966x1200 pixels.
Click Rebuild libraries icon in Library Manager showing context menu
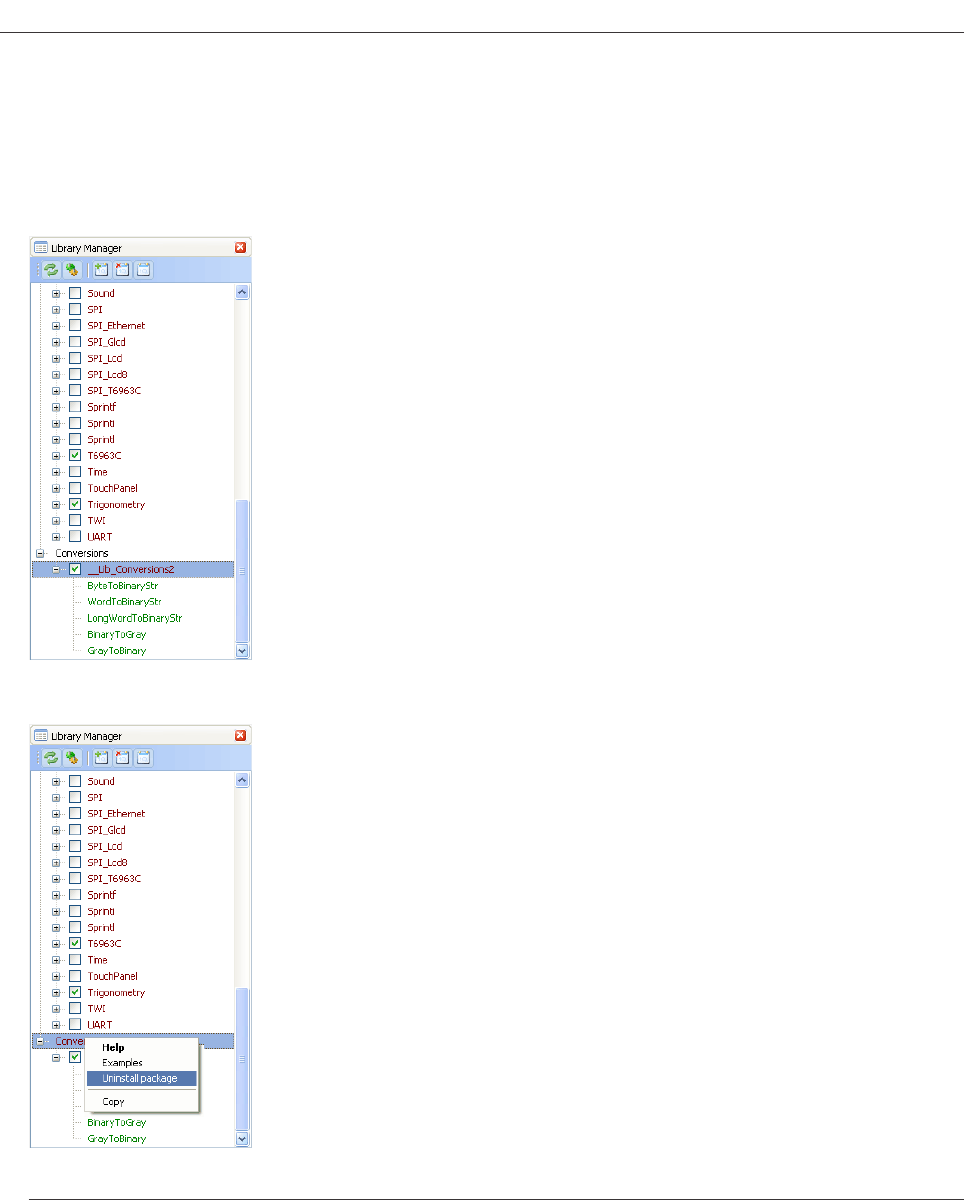71,758
